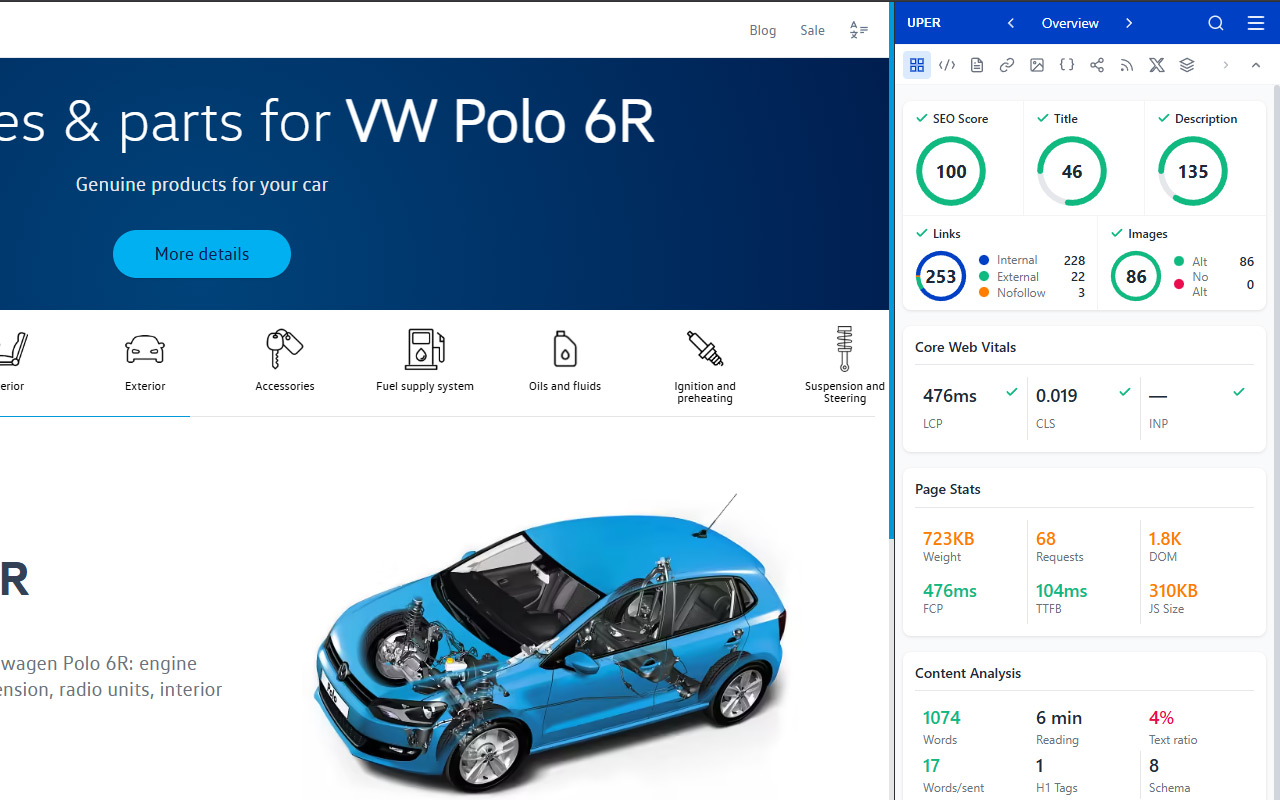
Task: Select the Fuel supply system pump icon
Action: click(425, 349)
